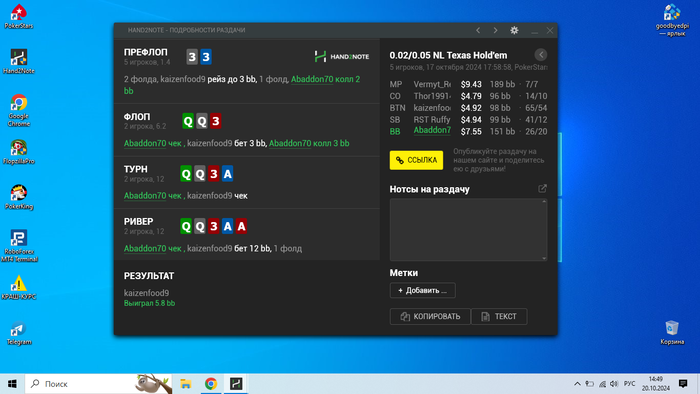The image size is (700, 394).
Task: Open Windows Start menu
Action: [12, 384]
